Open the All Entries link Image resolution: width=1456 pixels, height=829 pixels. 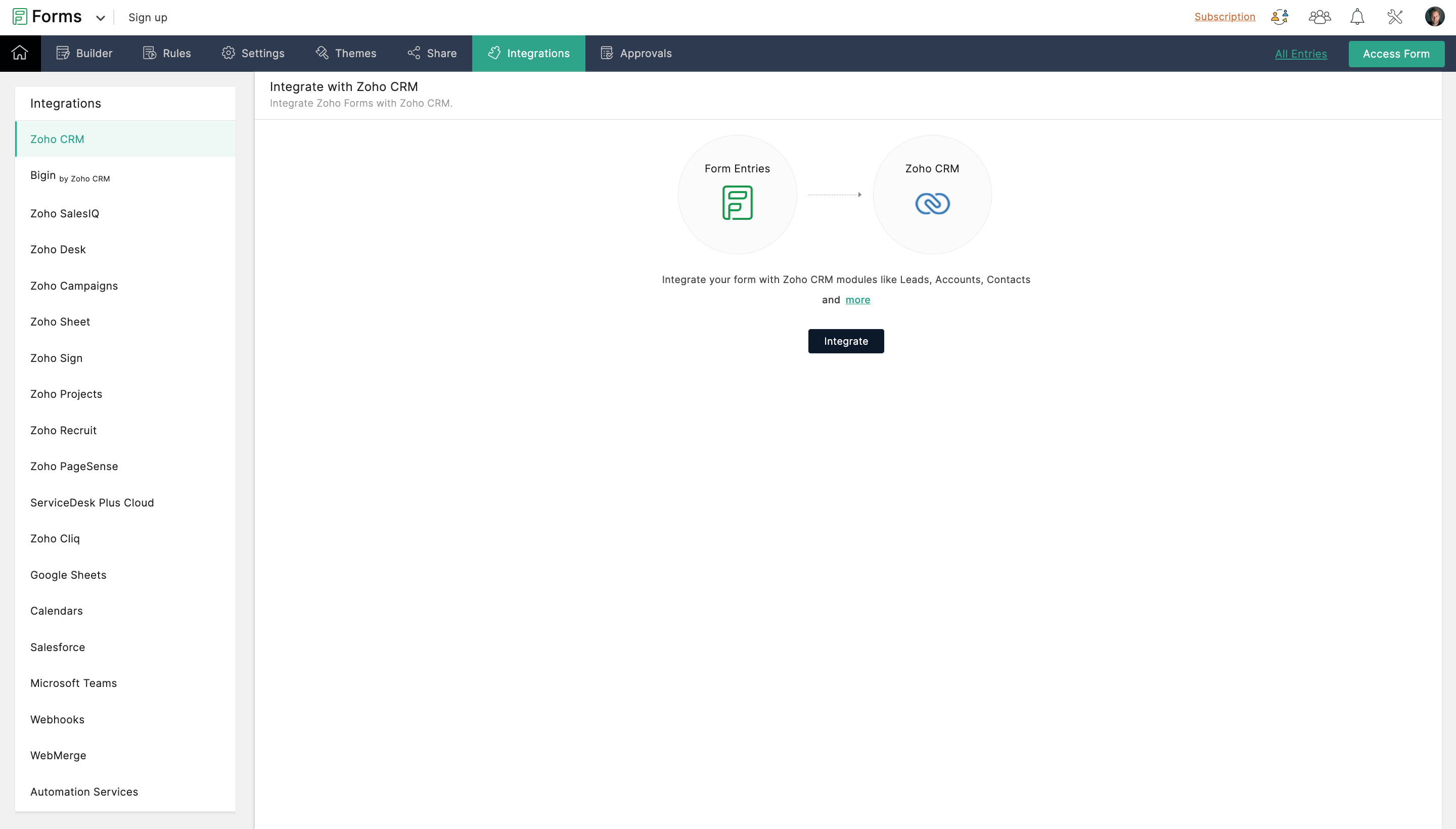[1301, 54]
